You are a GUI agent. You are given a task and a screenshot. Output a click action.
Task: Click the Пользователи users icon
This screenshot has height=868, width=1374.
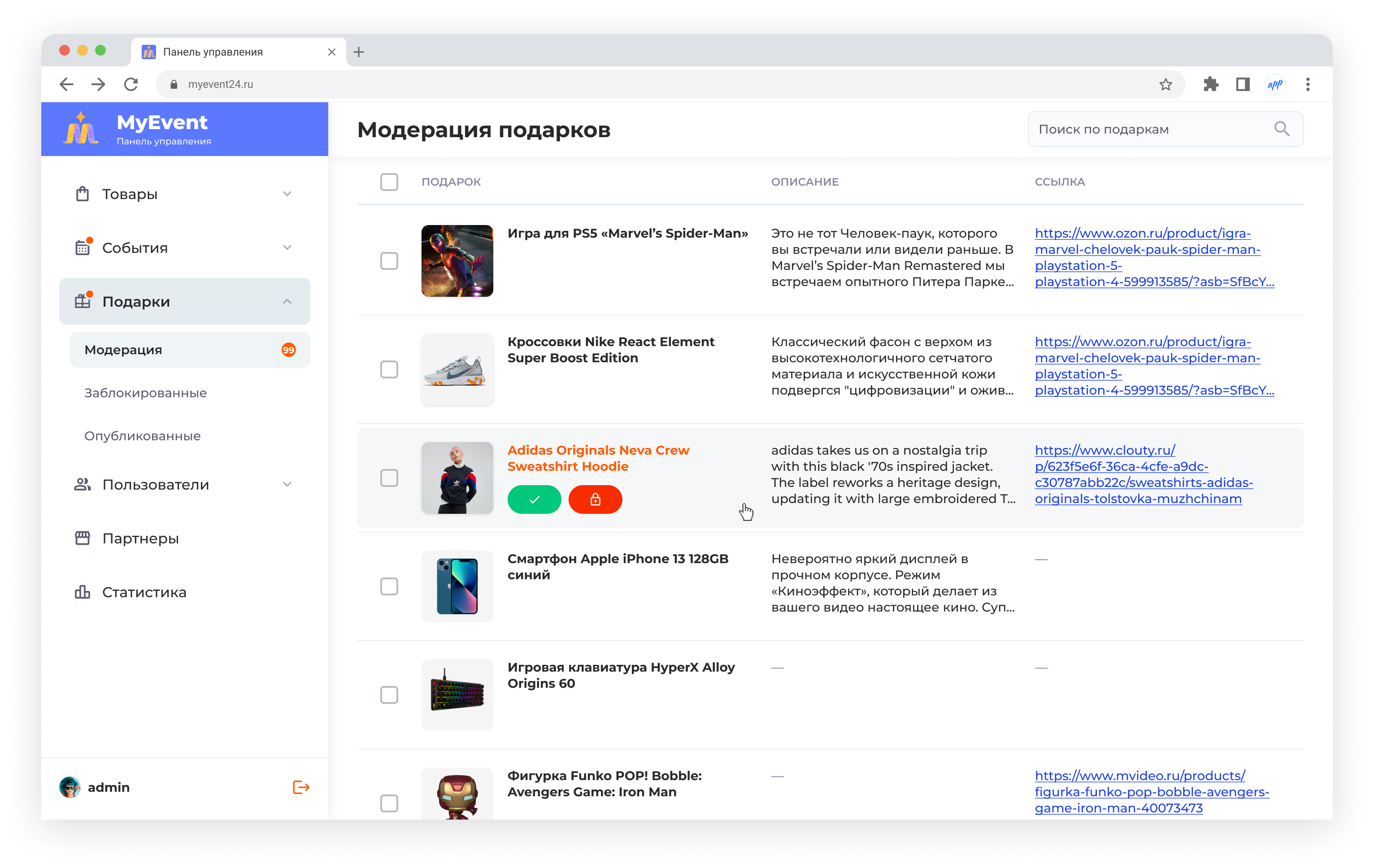click(x=82, y=484)
